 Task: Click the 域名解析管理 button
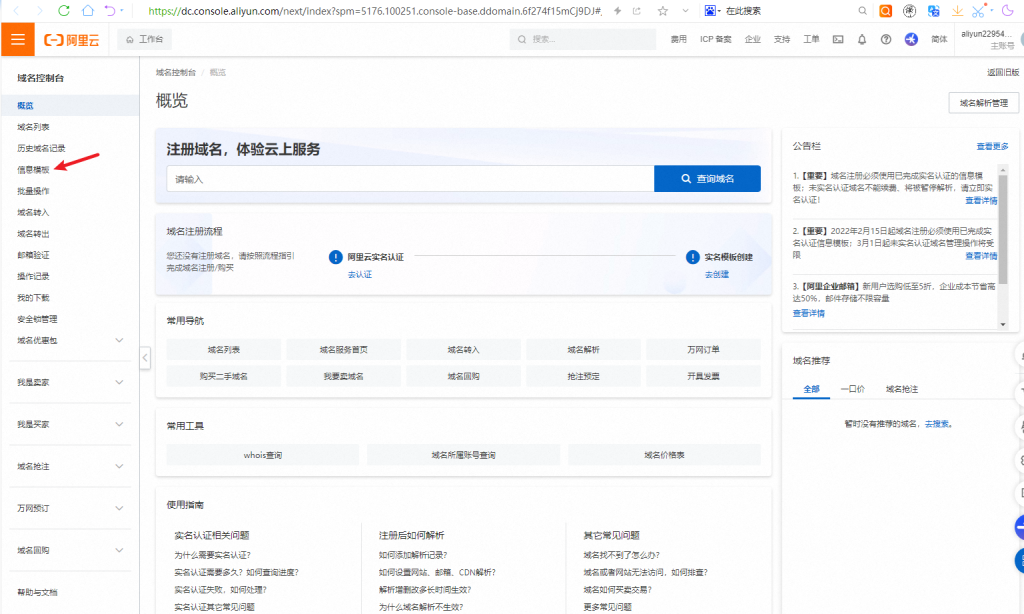pyautogui.click(x=983, y=103)
